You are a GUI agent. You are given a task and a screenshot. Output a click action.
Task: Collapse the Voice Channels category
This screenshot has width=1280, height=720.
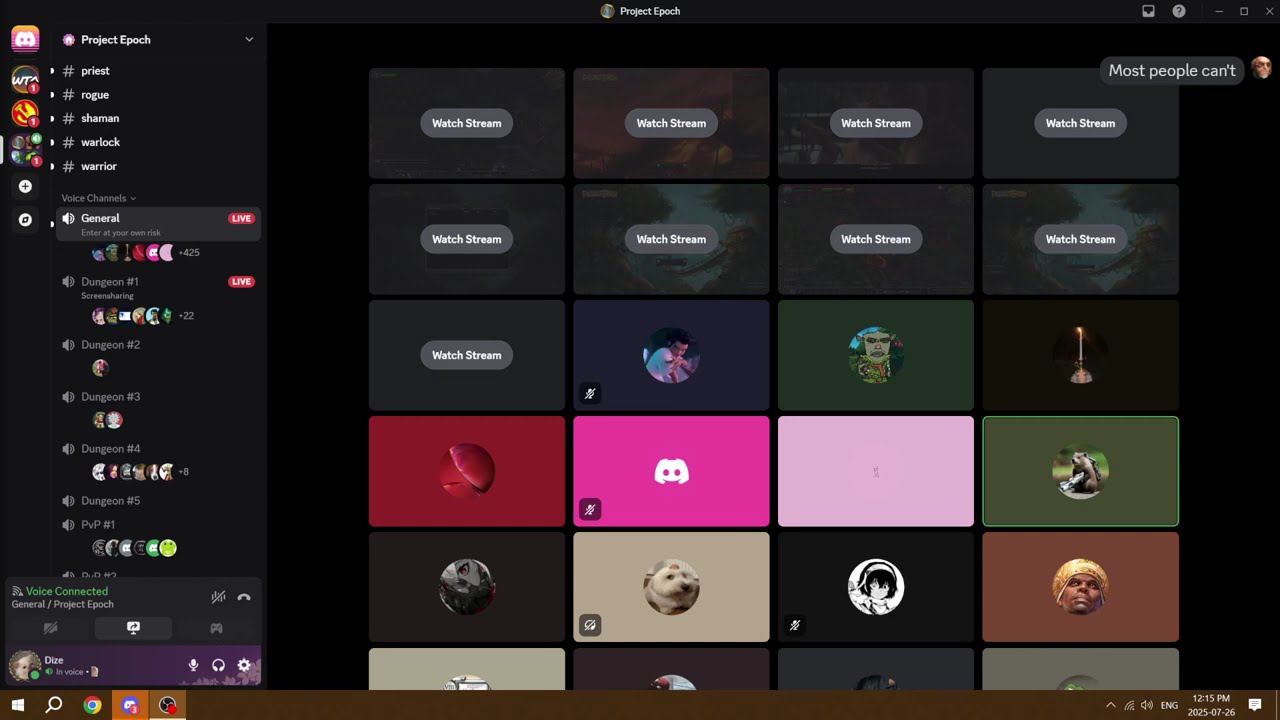[98, 198]
